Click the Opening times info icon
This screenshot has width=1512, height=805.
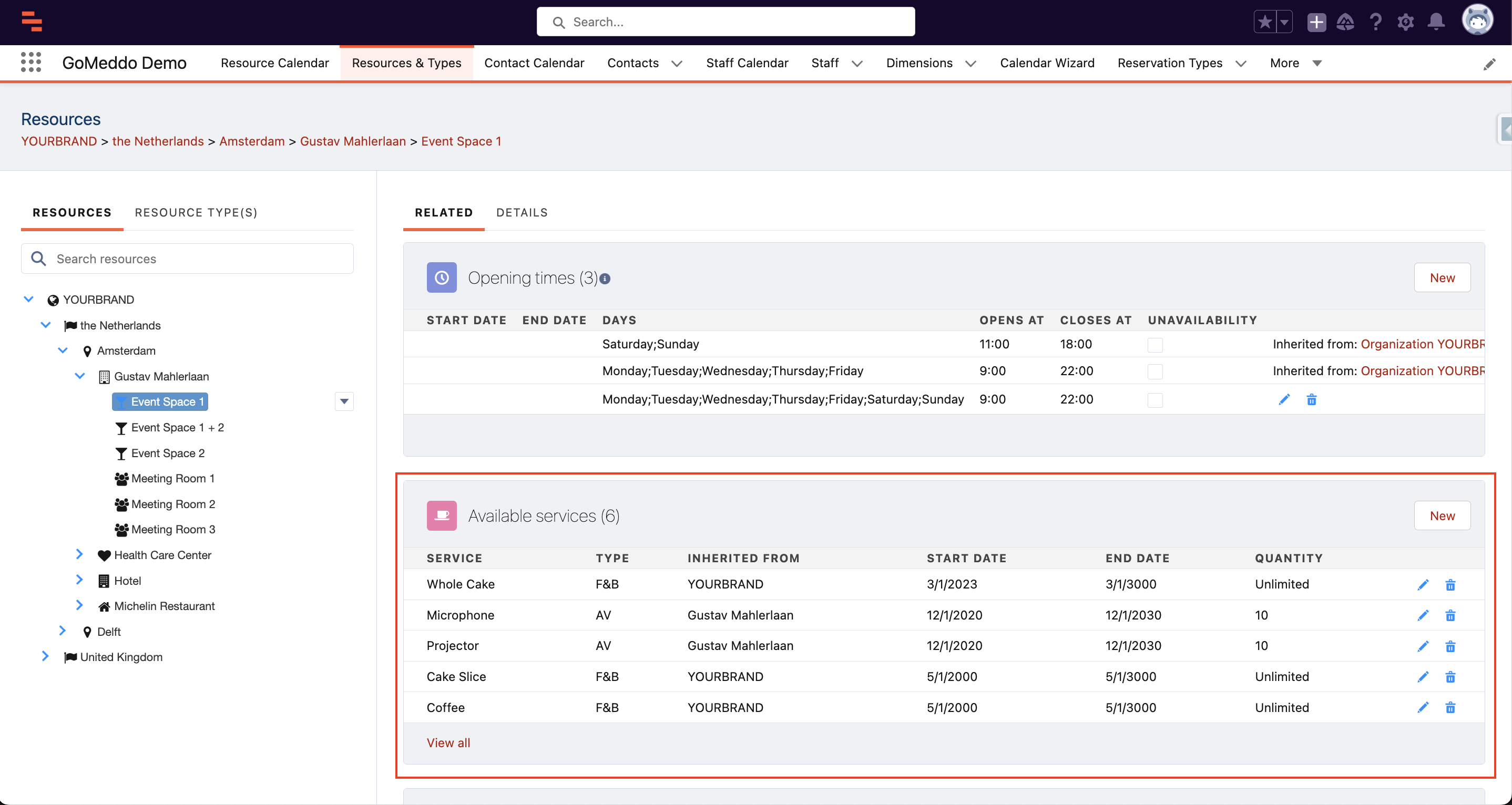605,278
